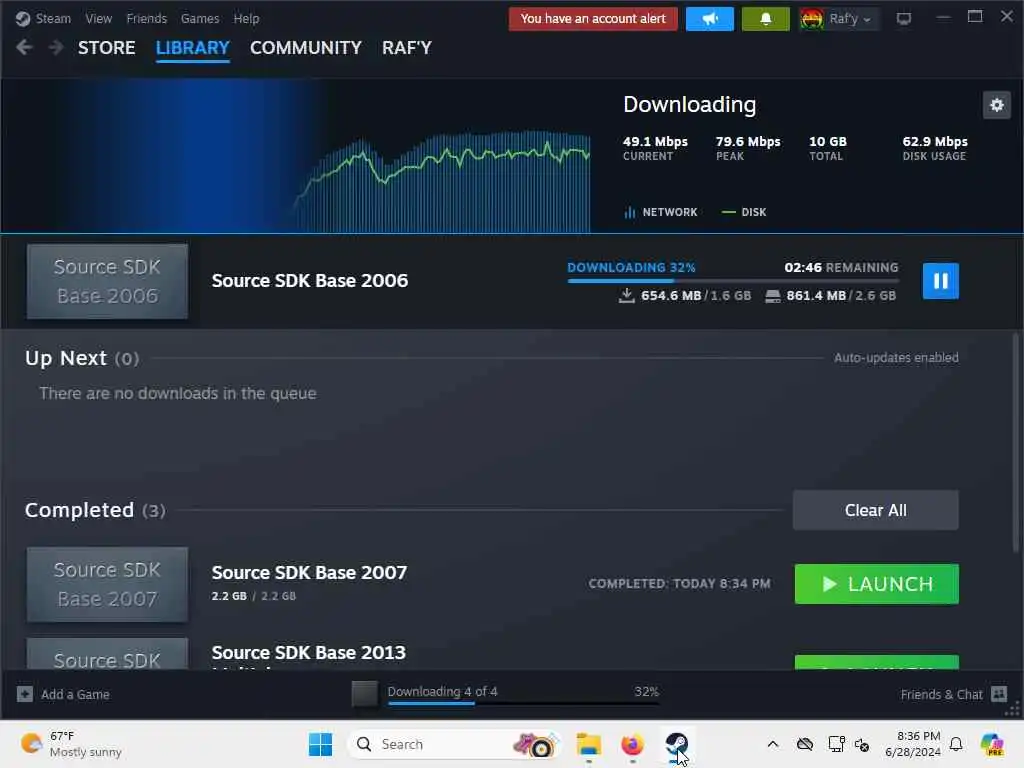
Task: Click the weather widget on the taskbar
Action: pos(71,744)
